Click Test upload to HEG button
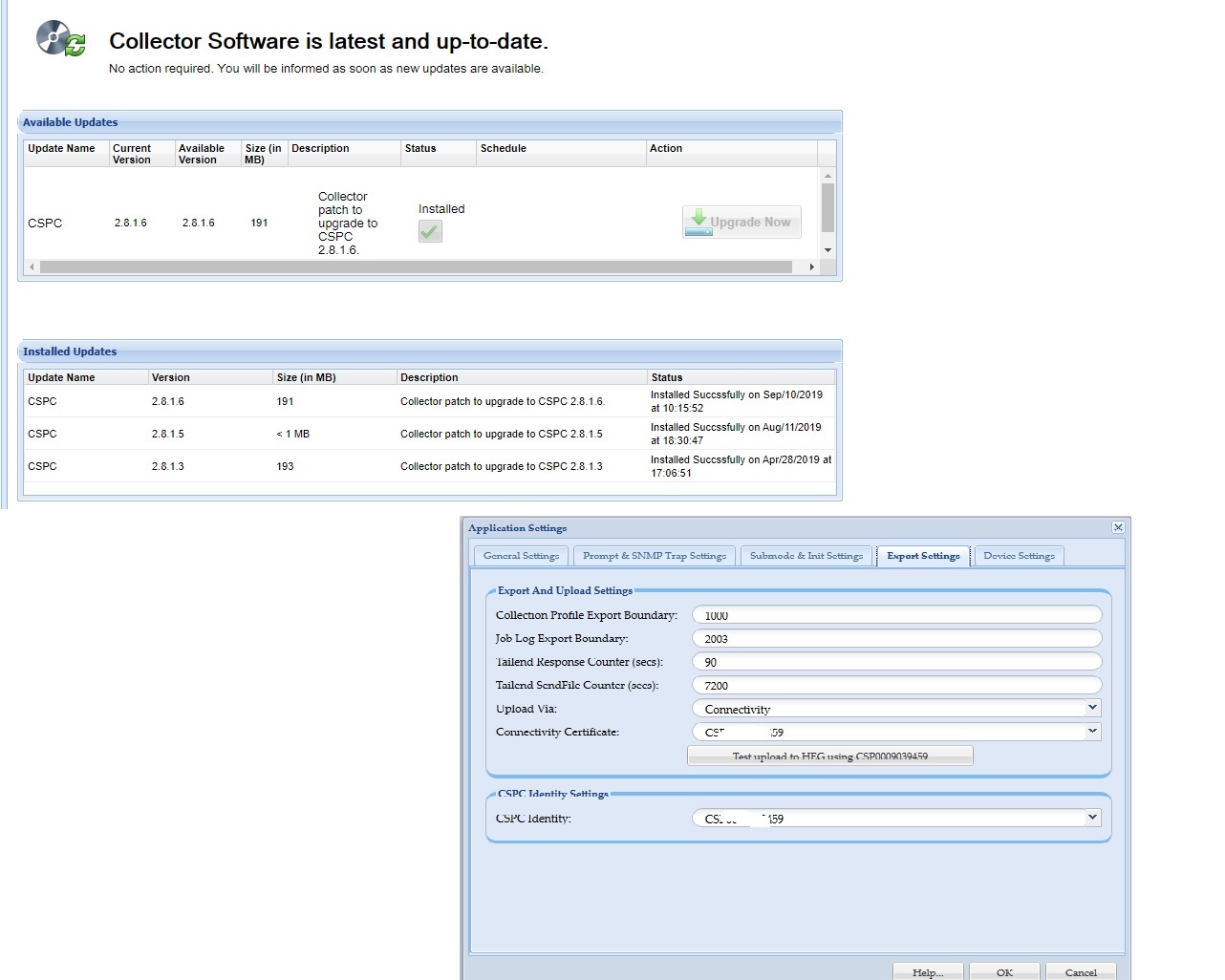Image resolution: width=1225 pixels, height=980 pixels. tap(830, 756)
